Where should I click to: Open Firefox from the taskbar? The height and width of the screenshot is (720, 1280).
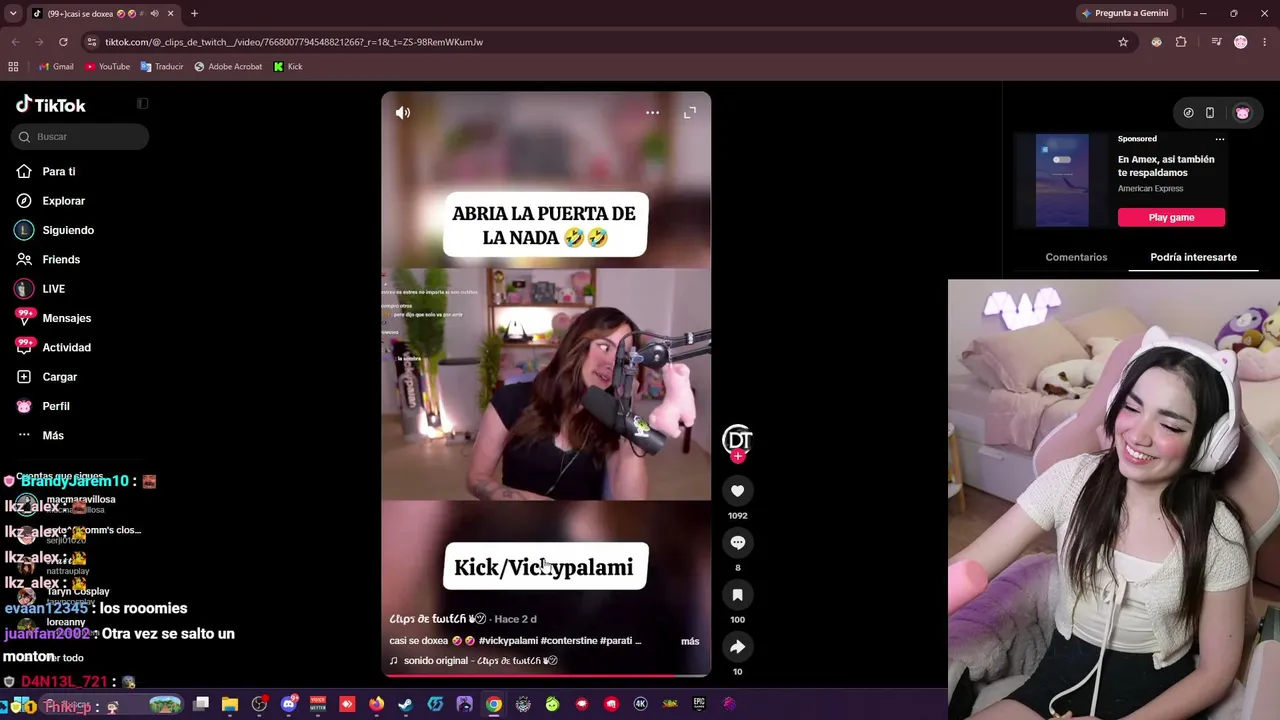pyautogui.click(x=376, y=704)
